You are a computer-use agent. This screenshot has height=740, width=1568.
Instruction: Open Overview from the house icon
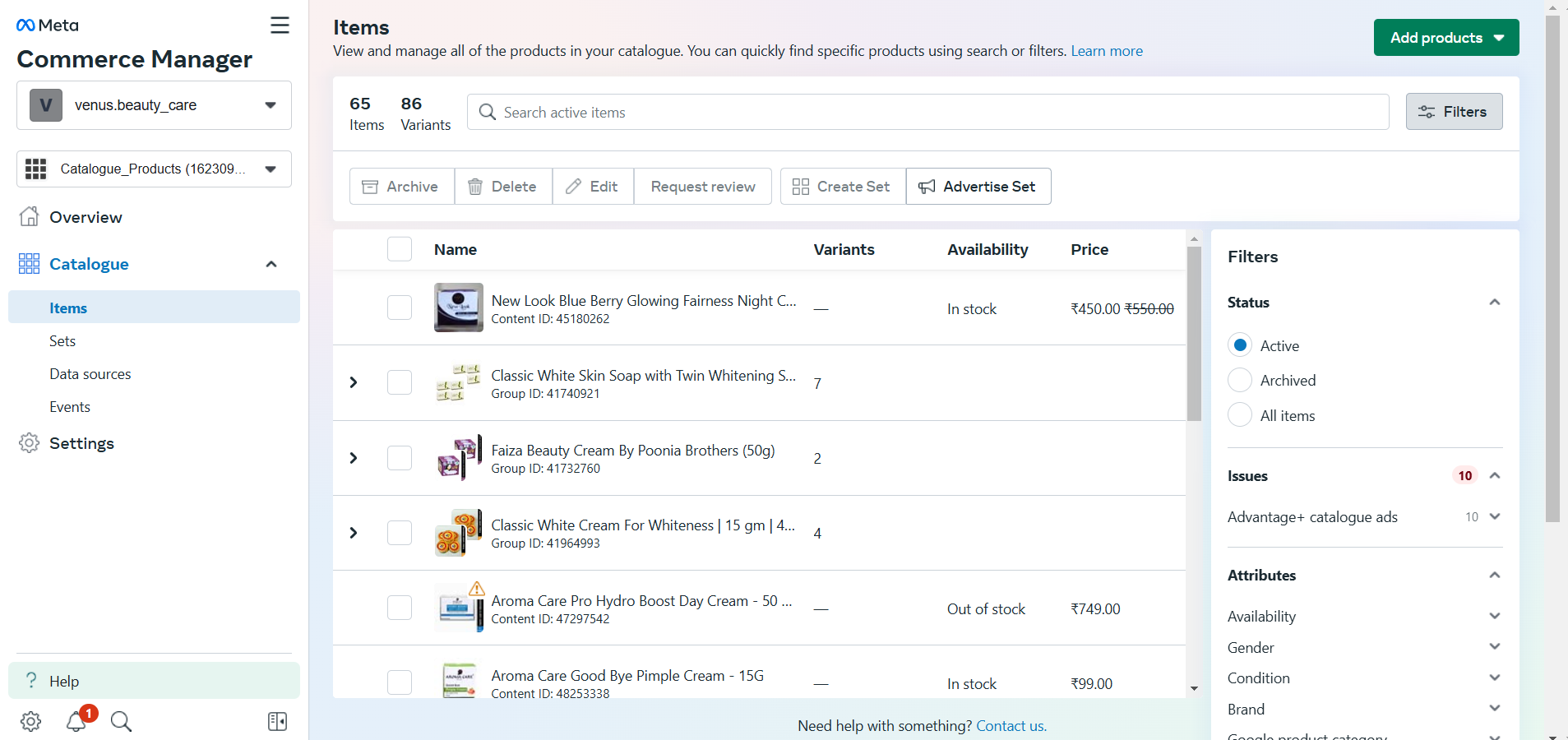tap(30, 217)
